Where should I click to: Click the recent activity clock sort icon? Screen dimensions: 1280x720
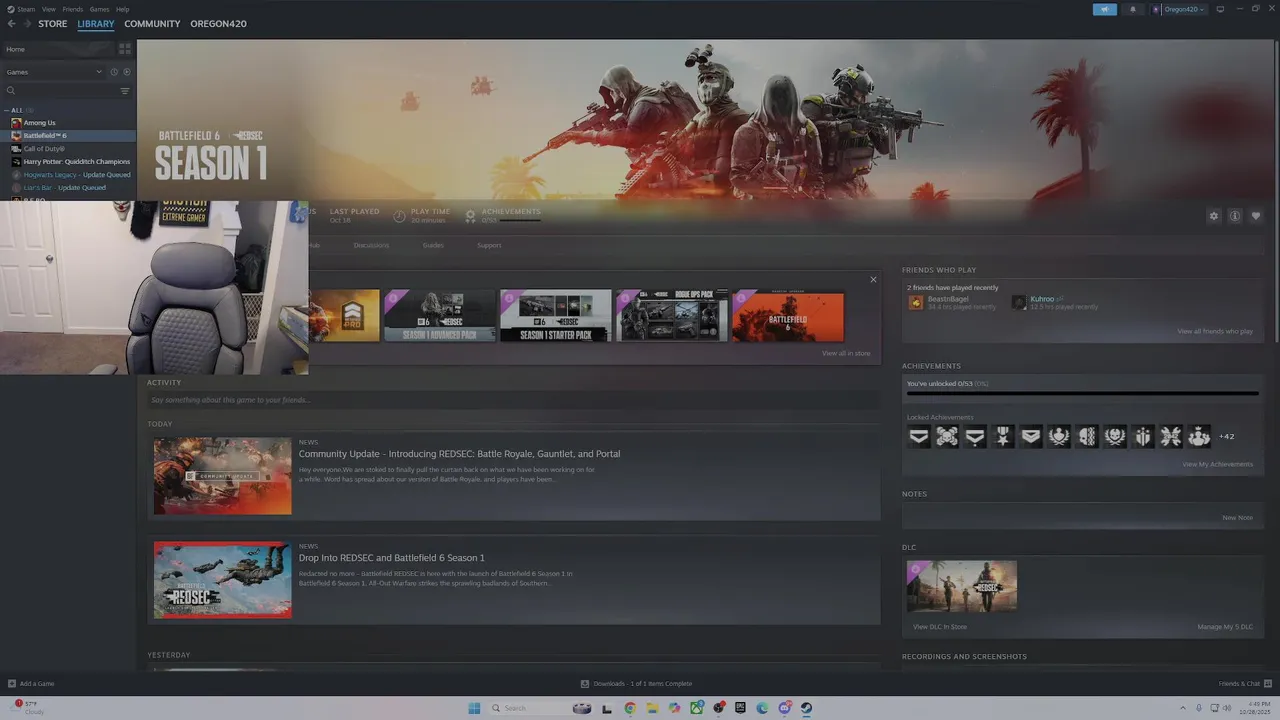click(114, 72)
